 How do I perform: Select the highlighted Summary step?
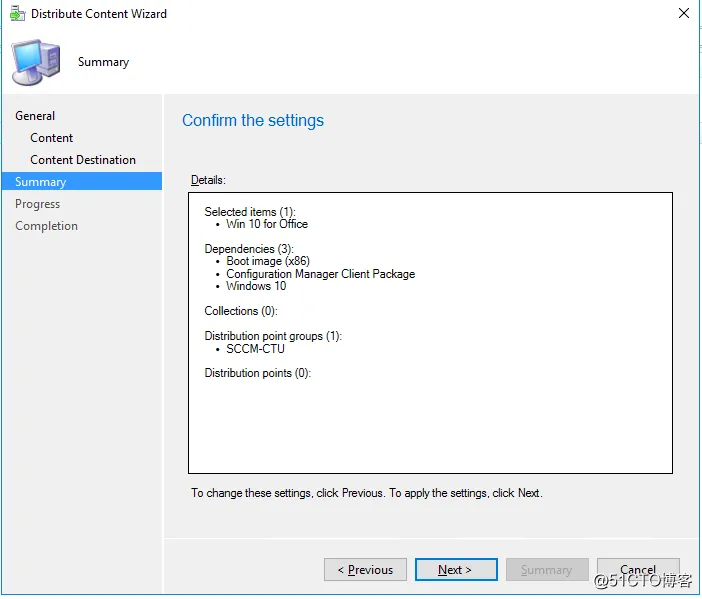click(x=82, y=181)
